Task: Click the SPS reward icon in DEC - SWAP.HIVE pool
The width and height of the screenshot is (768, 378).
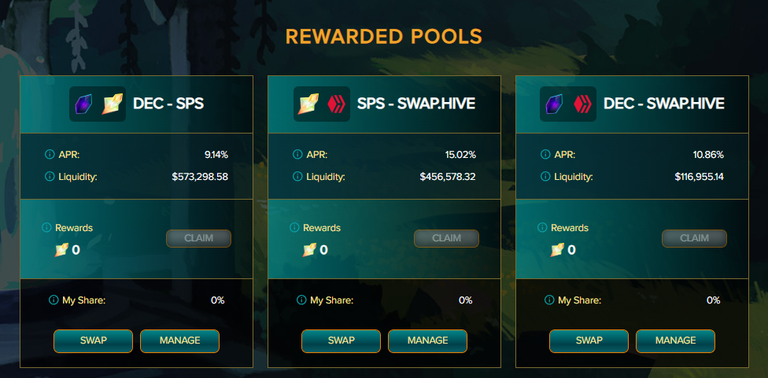Action: tap(557, 250)
